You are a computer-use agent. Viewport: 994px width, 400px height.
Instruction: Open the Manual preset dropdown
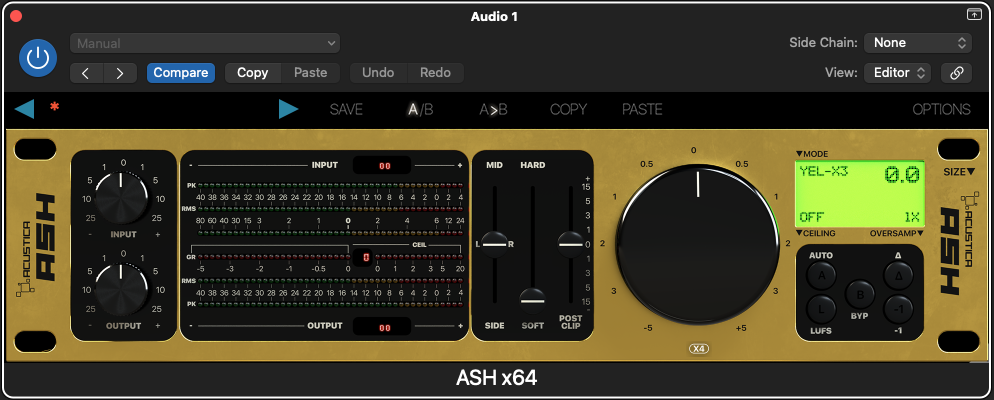205,43
